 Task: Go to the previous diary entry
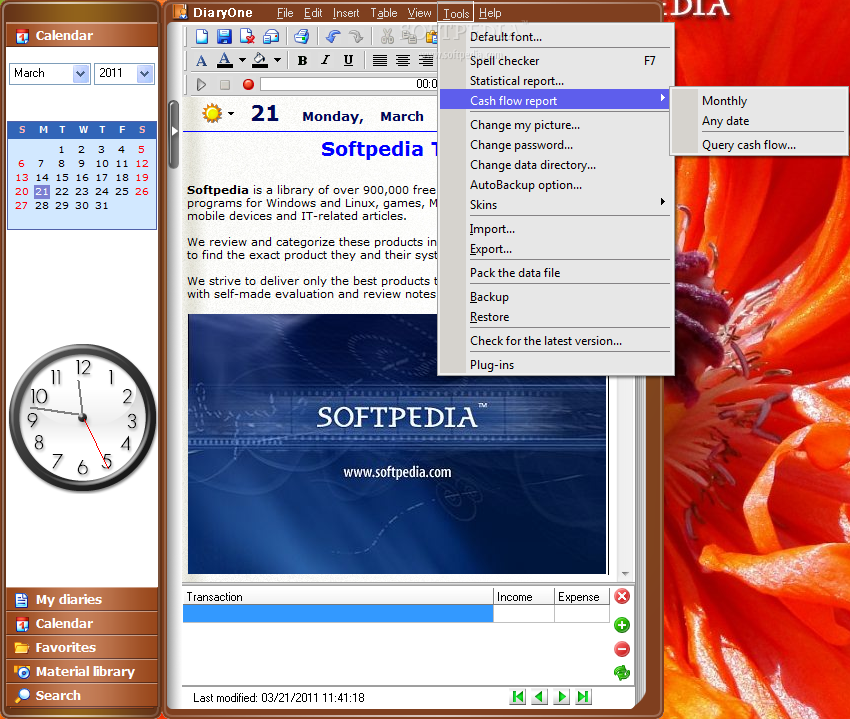540,697
